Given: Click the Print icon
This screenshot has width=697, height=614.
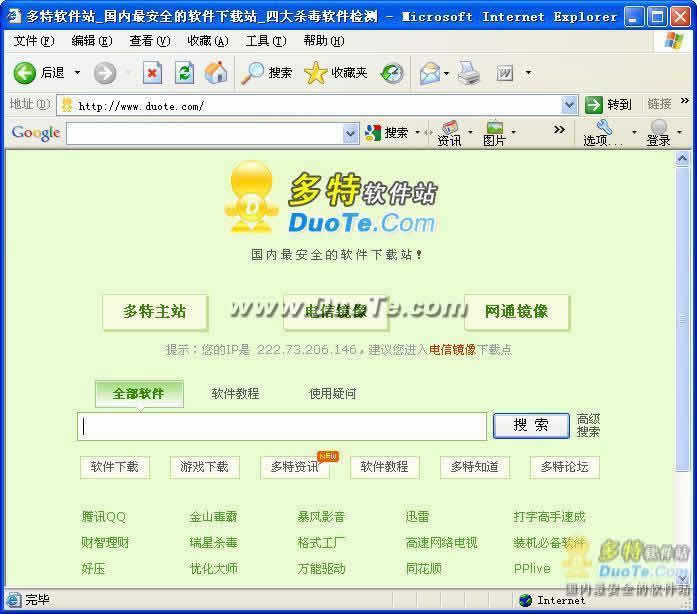Looking at the screenshot, I should pyautogui.click(x=469, y=73).
